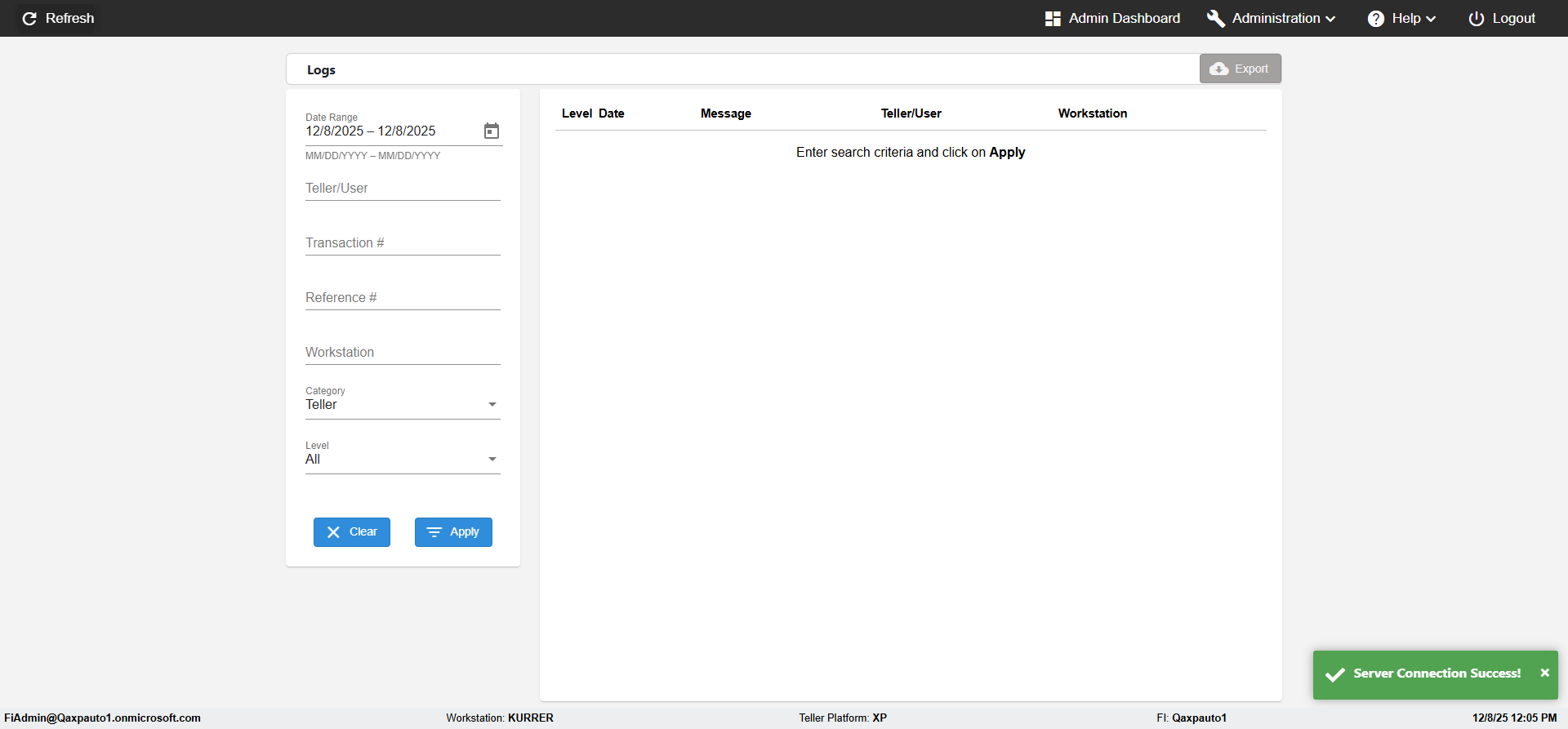1568x729 pixels.
Task: Click Logout in the top bar
Action: [1502, 18]
